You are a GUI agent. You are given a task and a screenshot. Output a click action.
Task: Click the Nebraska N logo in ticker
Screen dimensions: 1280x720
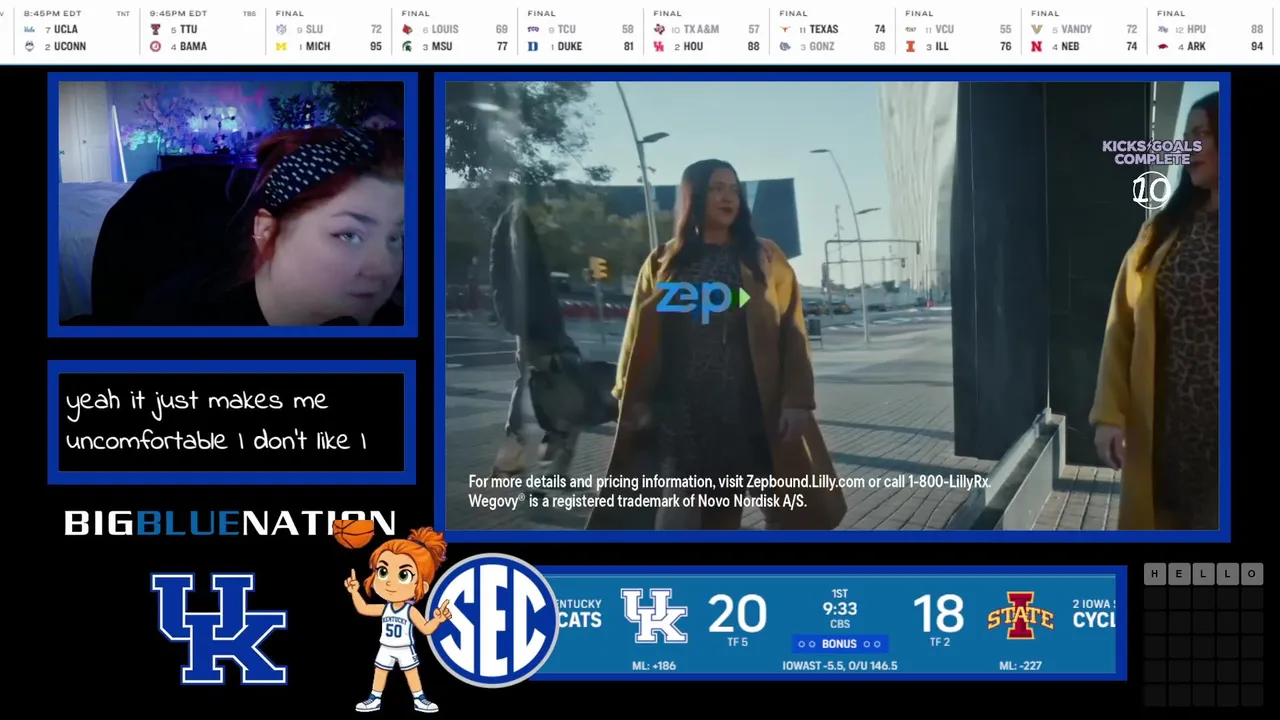(x=1037, y=46)
